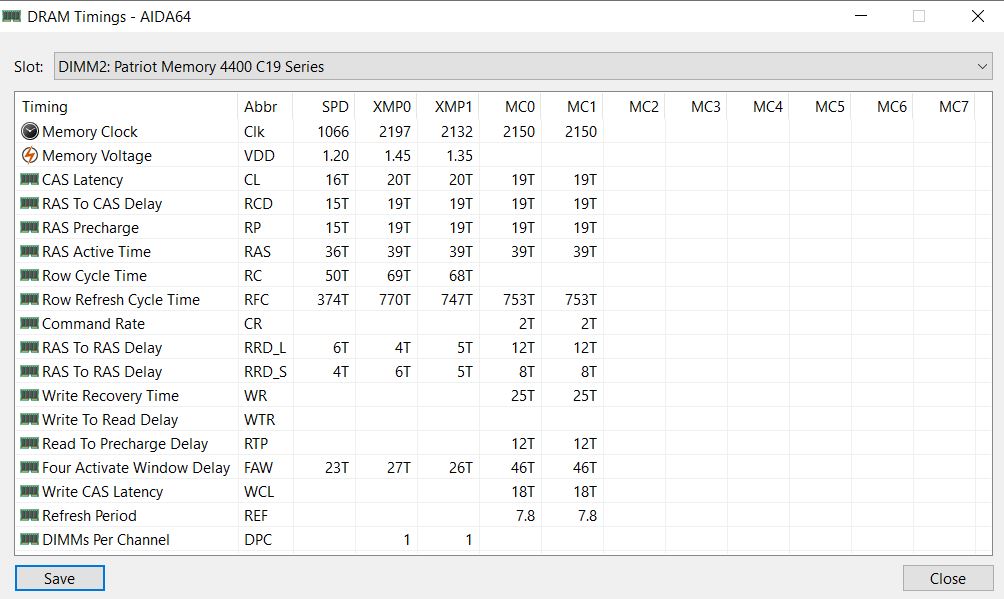Click the Four Activate Window Delay chip icon

coord(29,468)
